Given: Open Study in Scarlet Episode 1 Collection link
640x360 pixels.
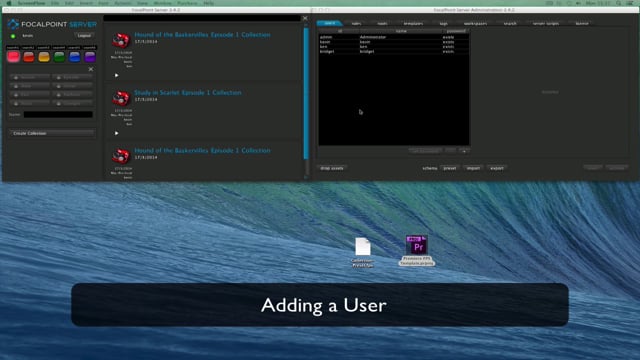Looking at the screenshot, I should tap(188, 93).
